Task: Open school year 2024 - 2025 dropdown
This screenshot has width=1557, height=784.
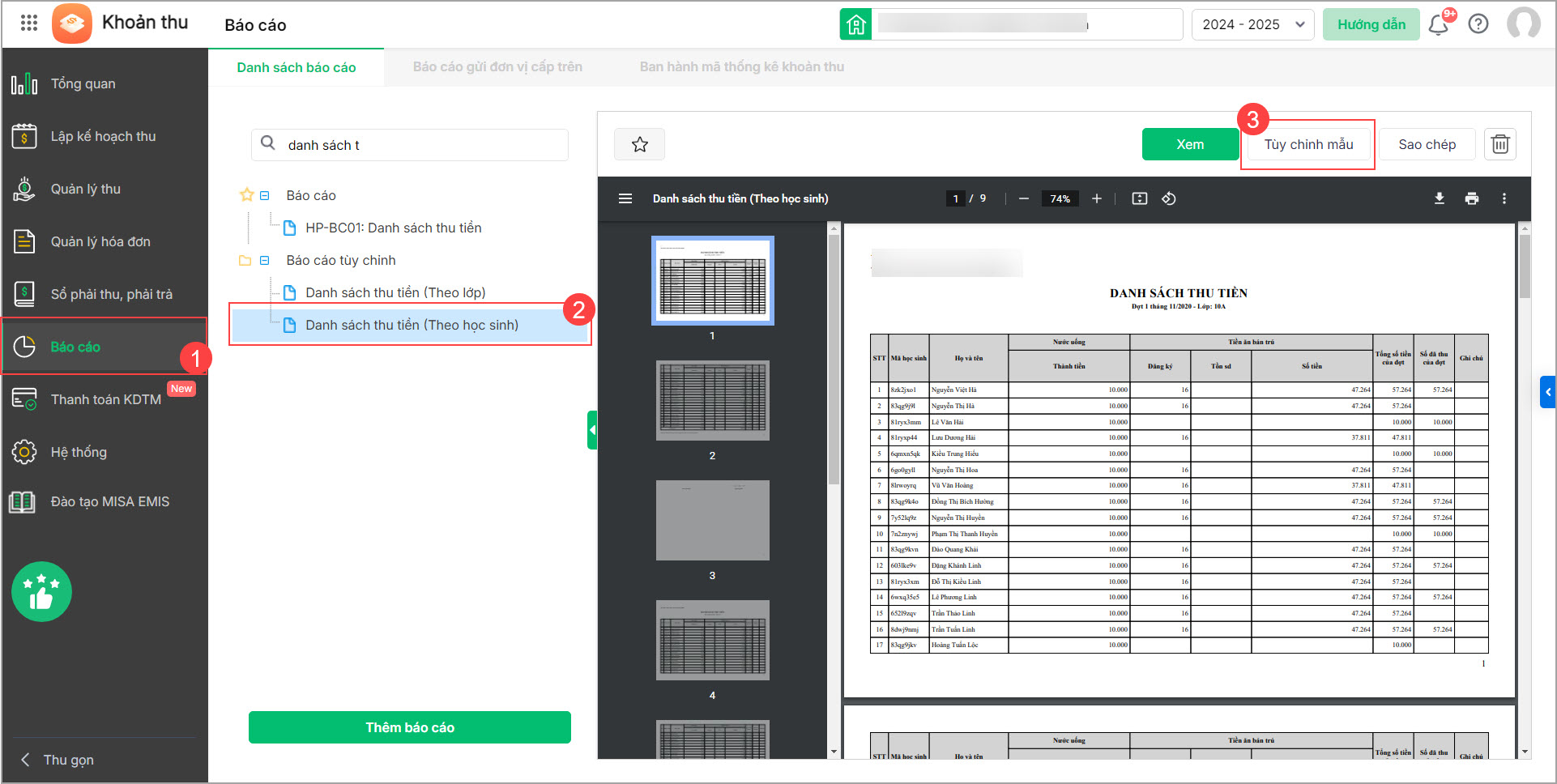Action: tap(1252, 24)
